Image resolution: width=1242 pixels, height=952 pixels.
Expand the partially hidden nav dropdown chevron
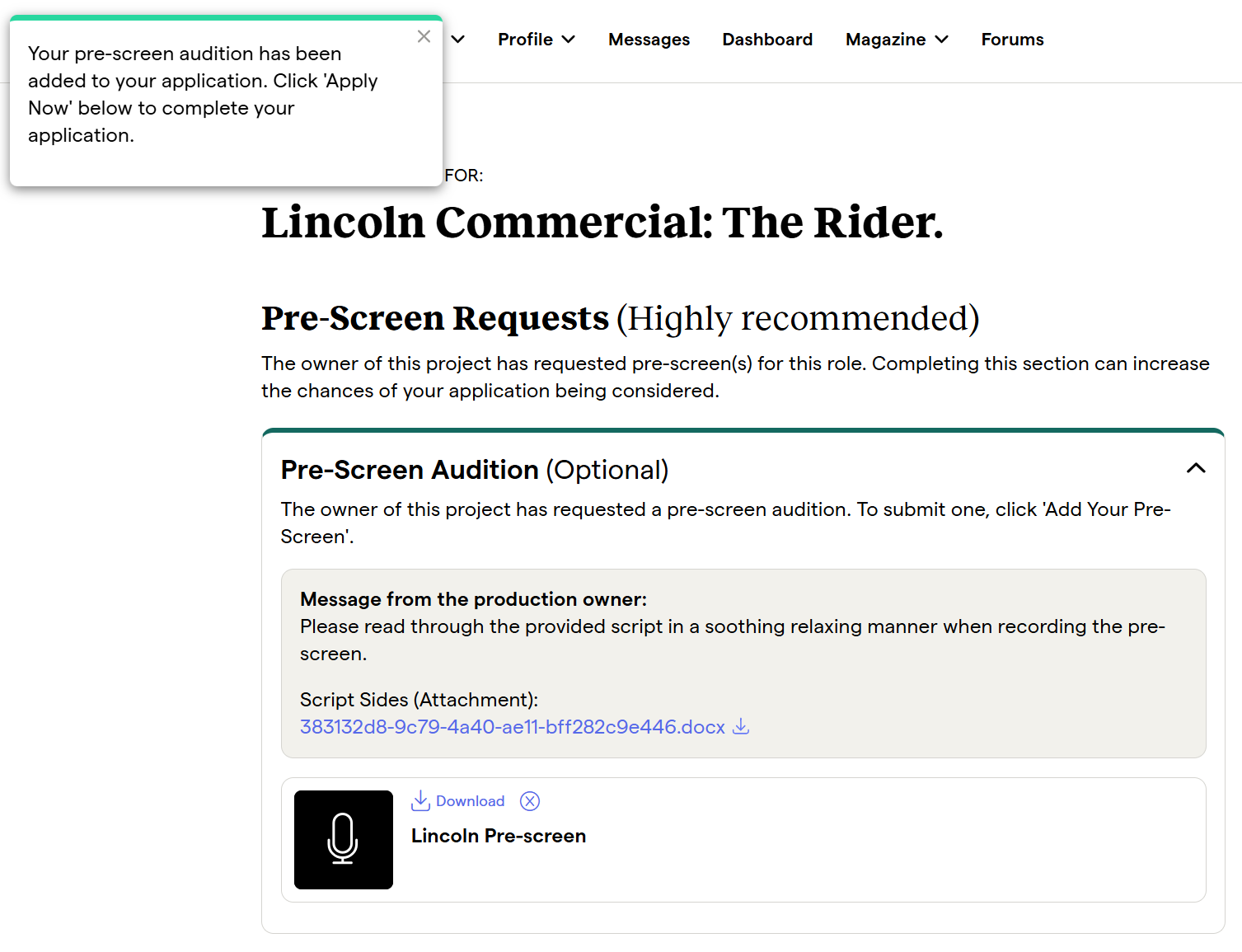[x=458, y=40]
